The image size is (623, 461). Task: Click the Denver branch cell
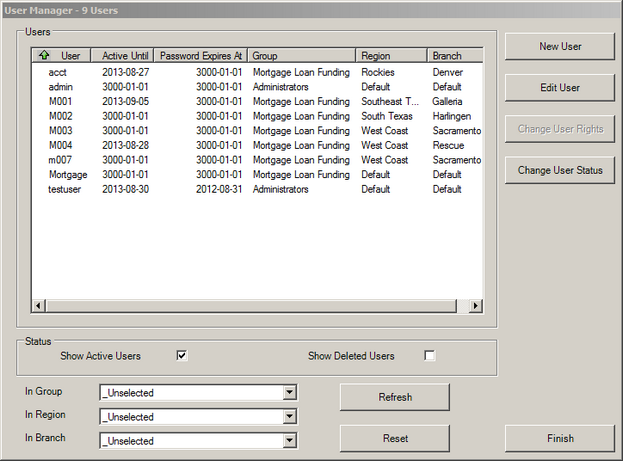448,72
